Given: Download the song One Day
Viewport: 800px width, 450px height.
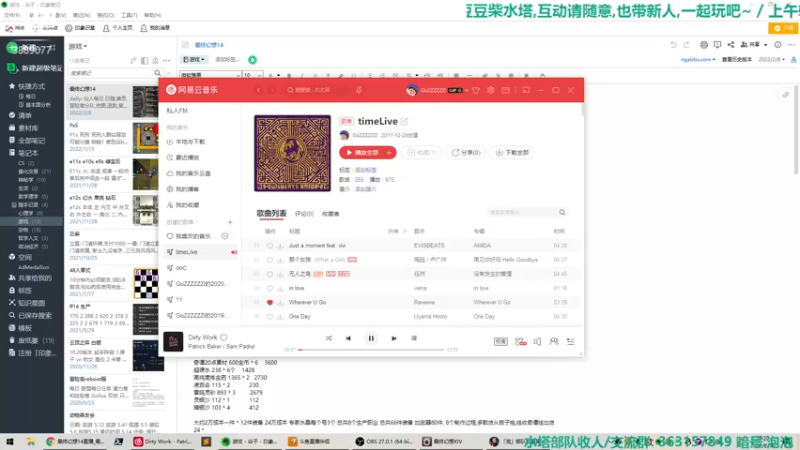Looking at the screenshot, I should tap(280, 317).
